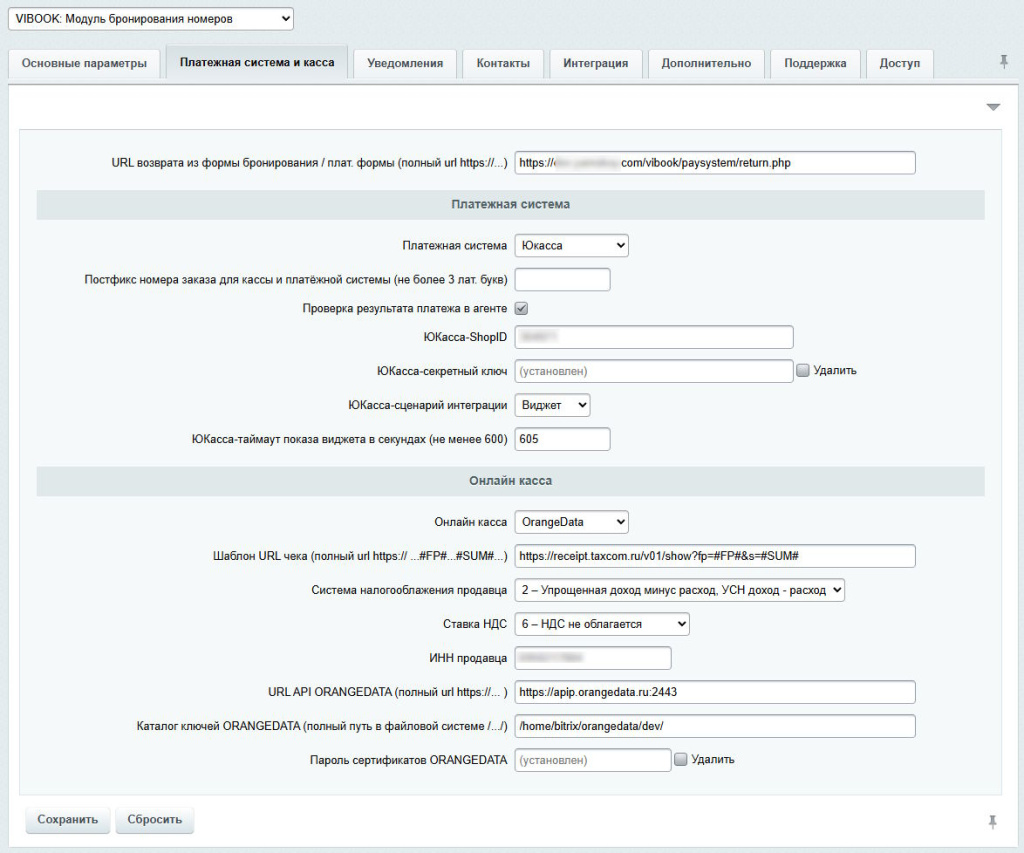
Task: Toggle the payment result check in agent checkbox
Action: [521, 309]
